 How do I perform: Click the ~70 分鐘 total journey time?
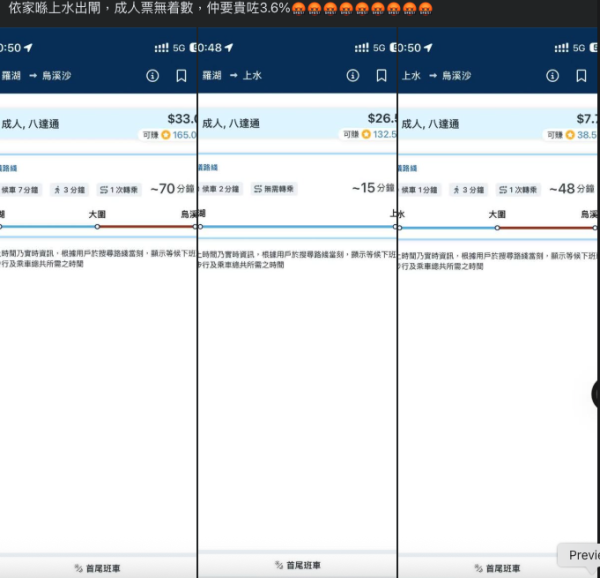(x=172, y=189)
